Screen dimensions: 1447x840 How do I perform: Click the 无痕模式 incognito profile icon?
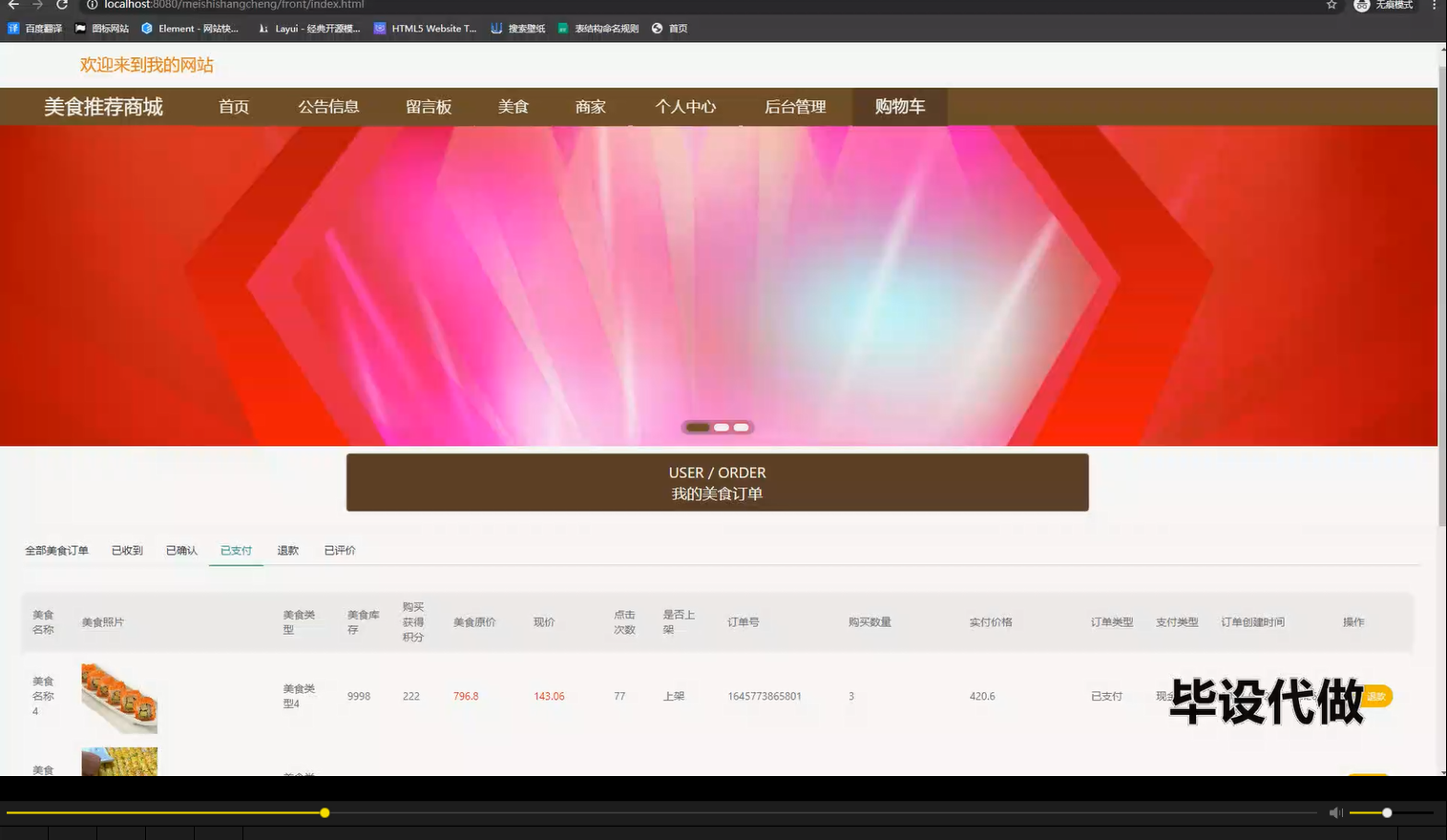pos(1361,6)
